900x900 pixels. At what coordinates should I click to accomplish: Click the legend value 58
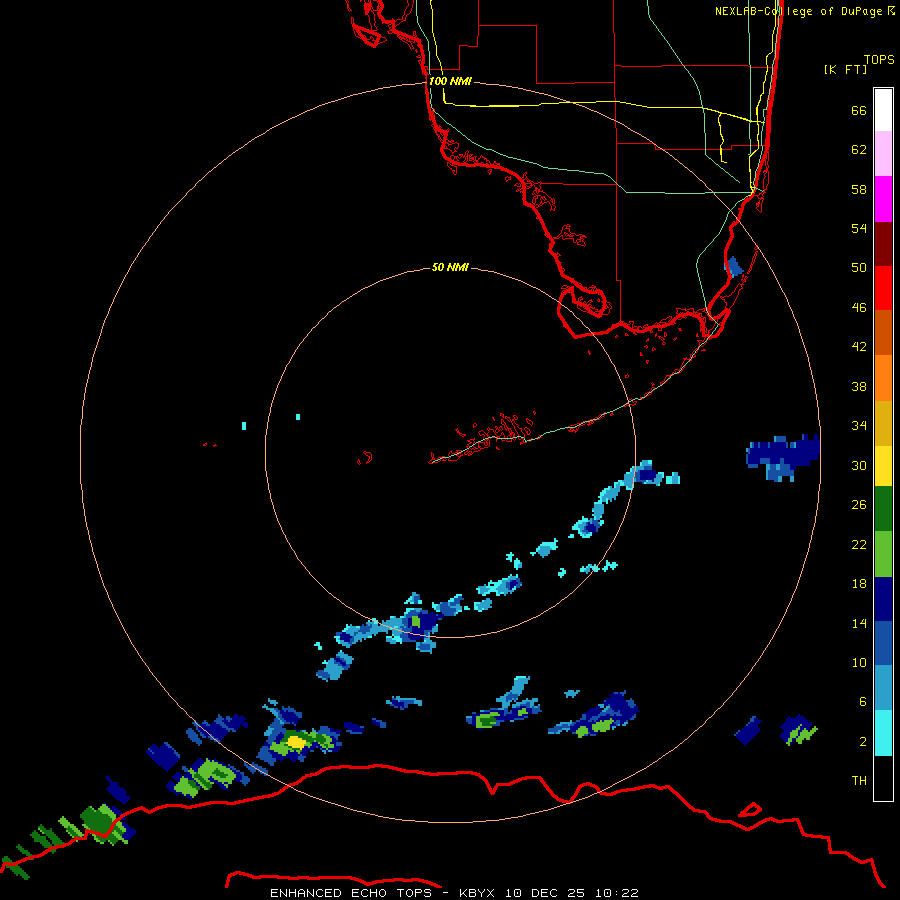coord(859,189)
